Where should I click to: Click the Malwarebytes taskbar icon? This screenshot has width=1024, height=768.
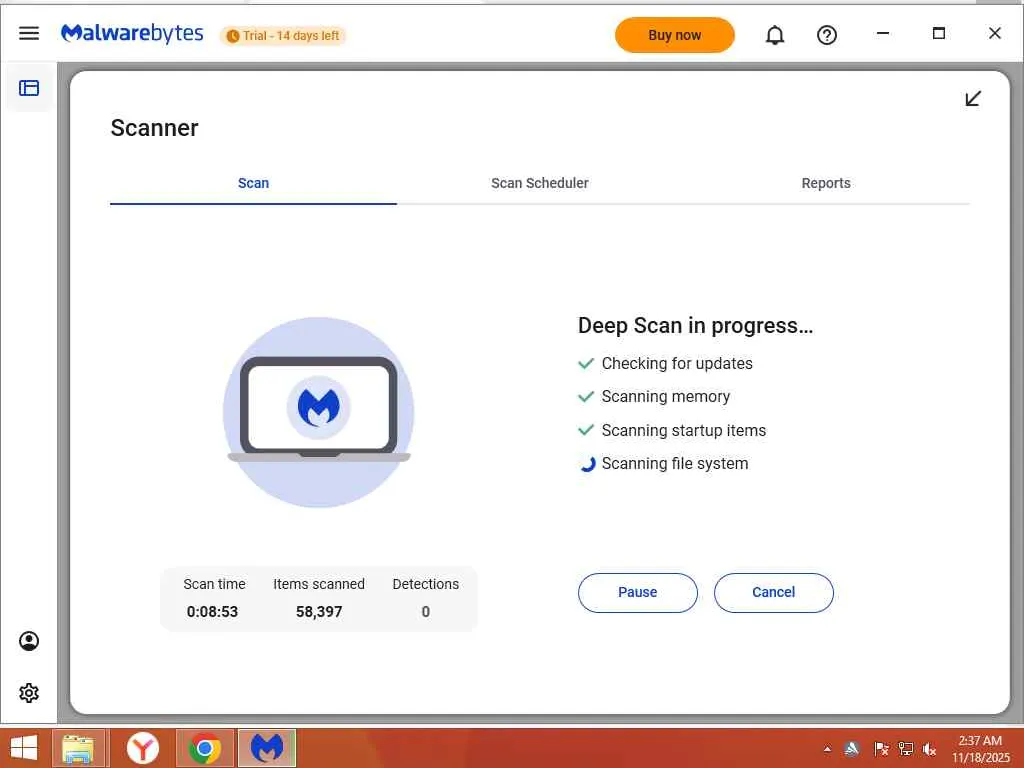266,748
